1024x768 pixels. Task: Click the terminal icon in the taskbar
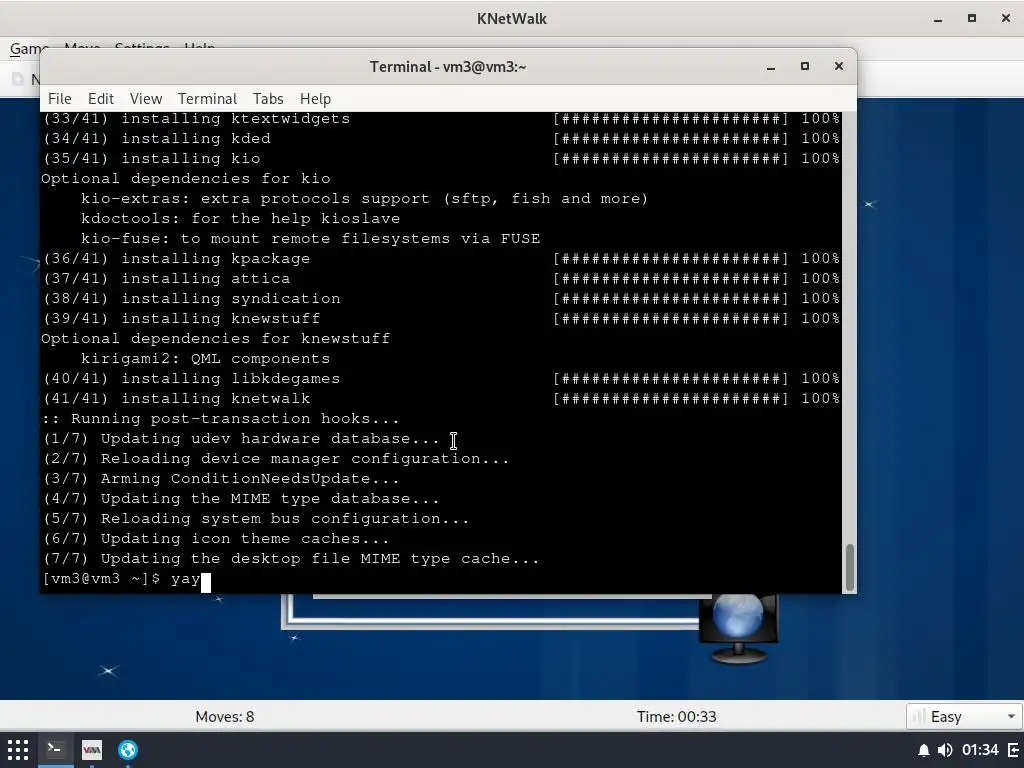click(55, 749)
